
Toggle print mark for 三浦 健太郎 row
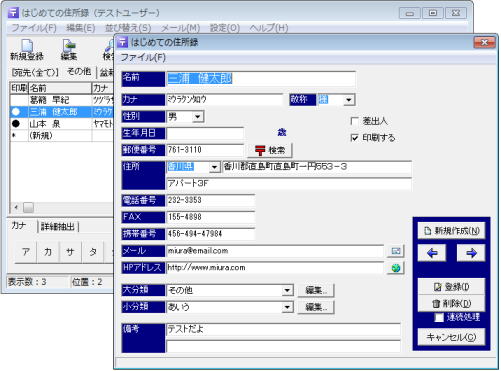pyautogui.click(x=16, y=112)
